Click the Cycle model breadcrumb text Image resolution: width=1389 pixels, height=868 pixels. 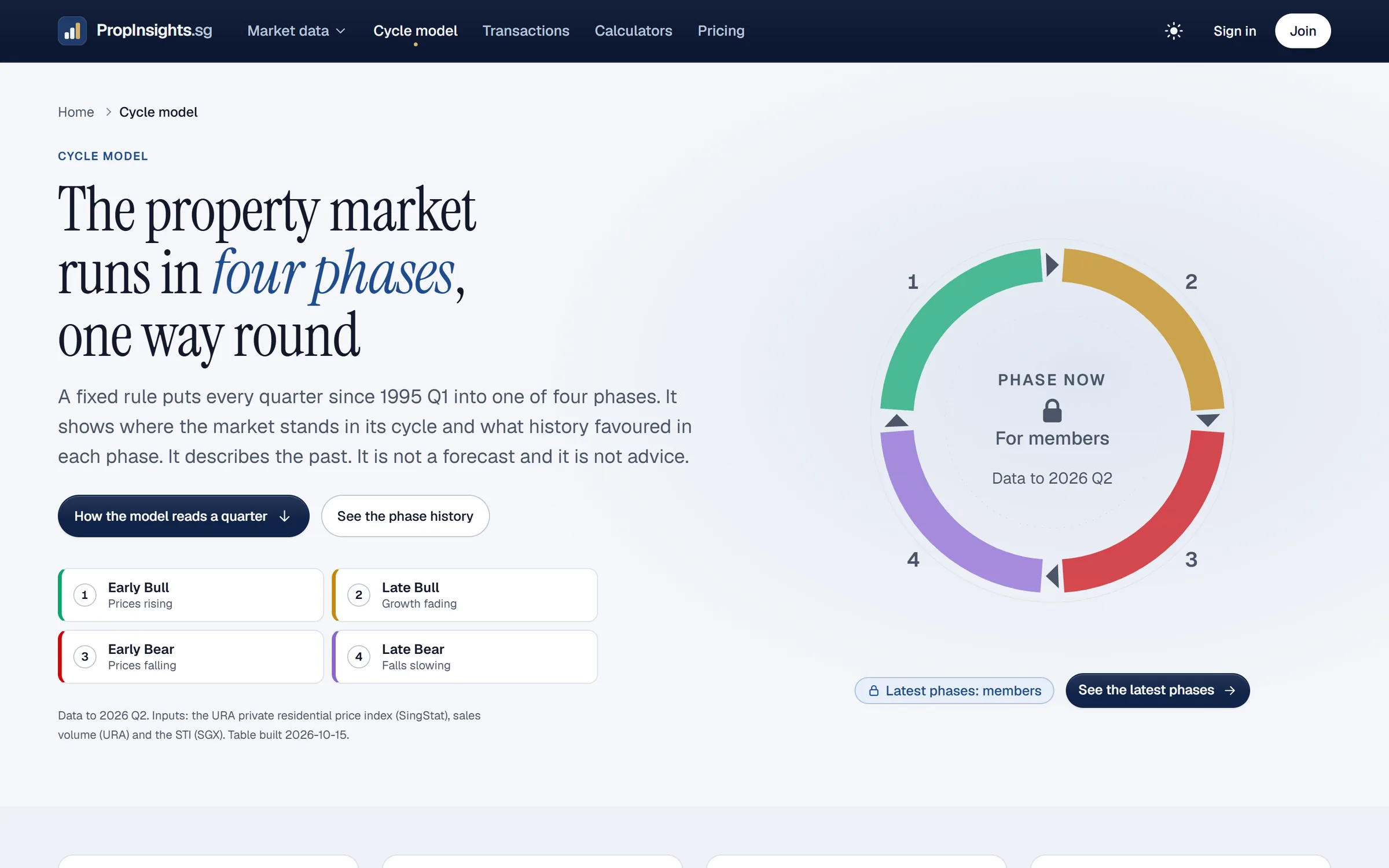coord(158,112)
